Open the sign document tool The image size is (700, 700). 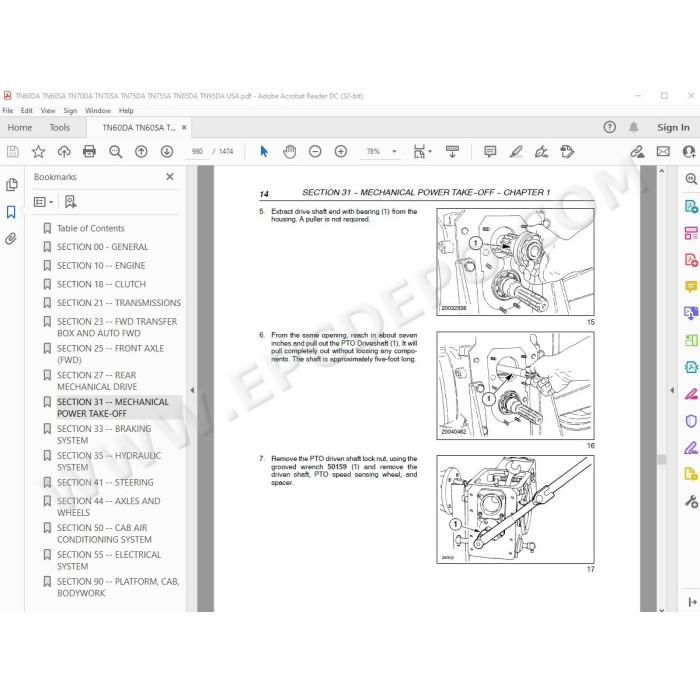click(542, 152)
